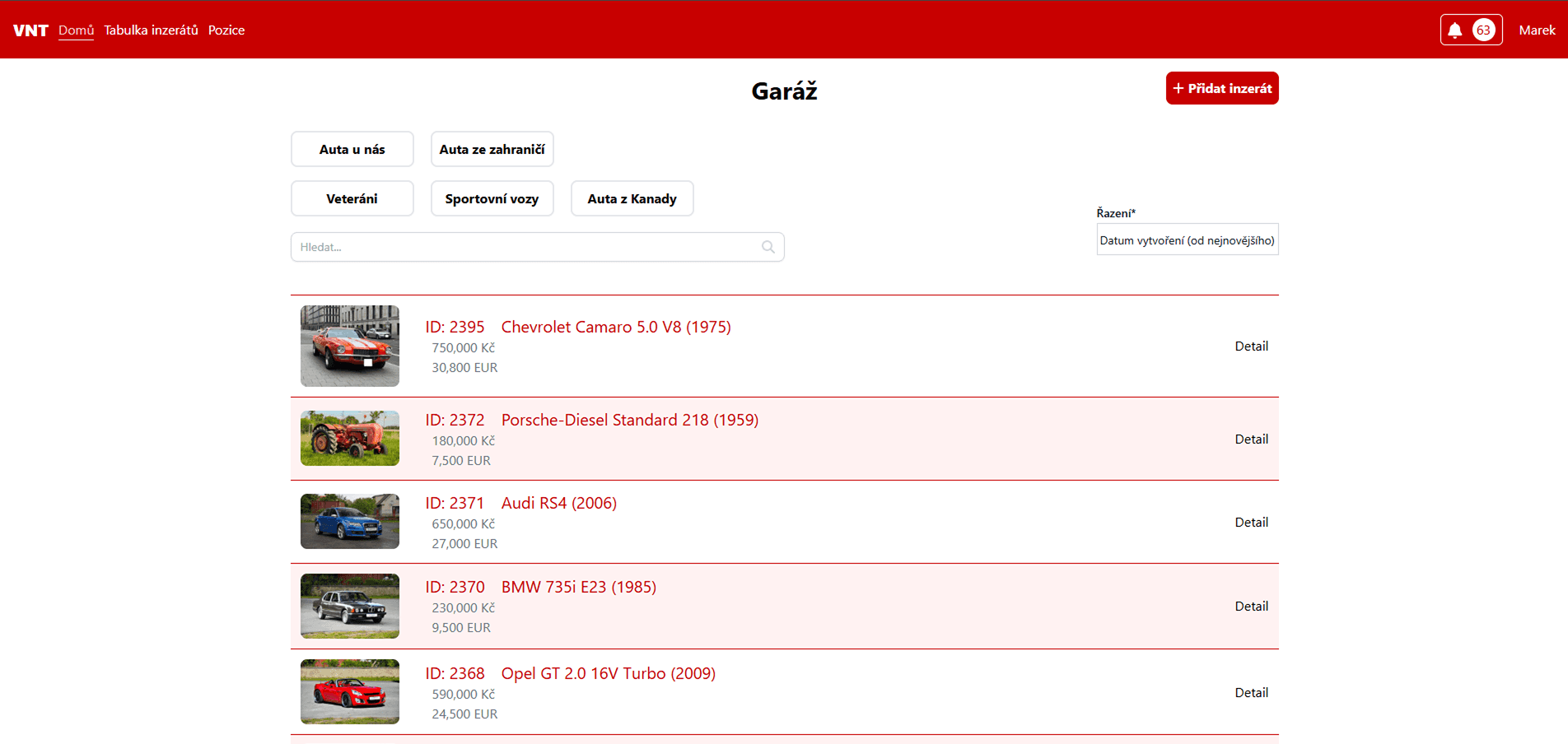Open the Marek user menu

click(1537, 30)
